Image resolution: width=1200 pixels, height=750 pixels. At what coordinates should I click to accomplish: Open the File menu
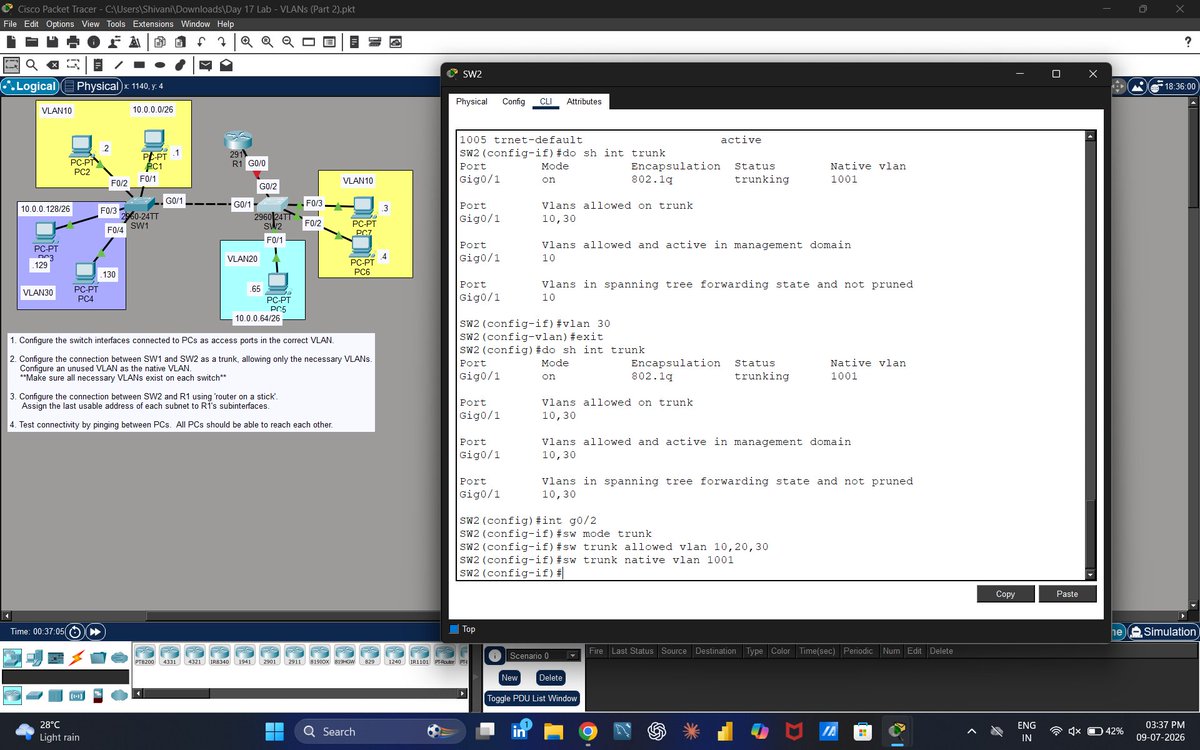11,23
